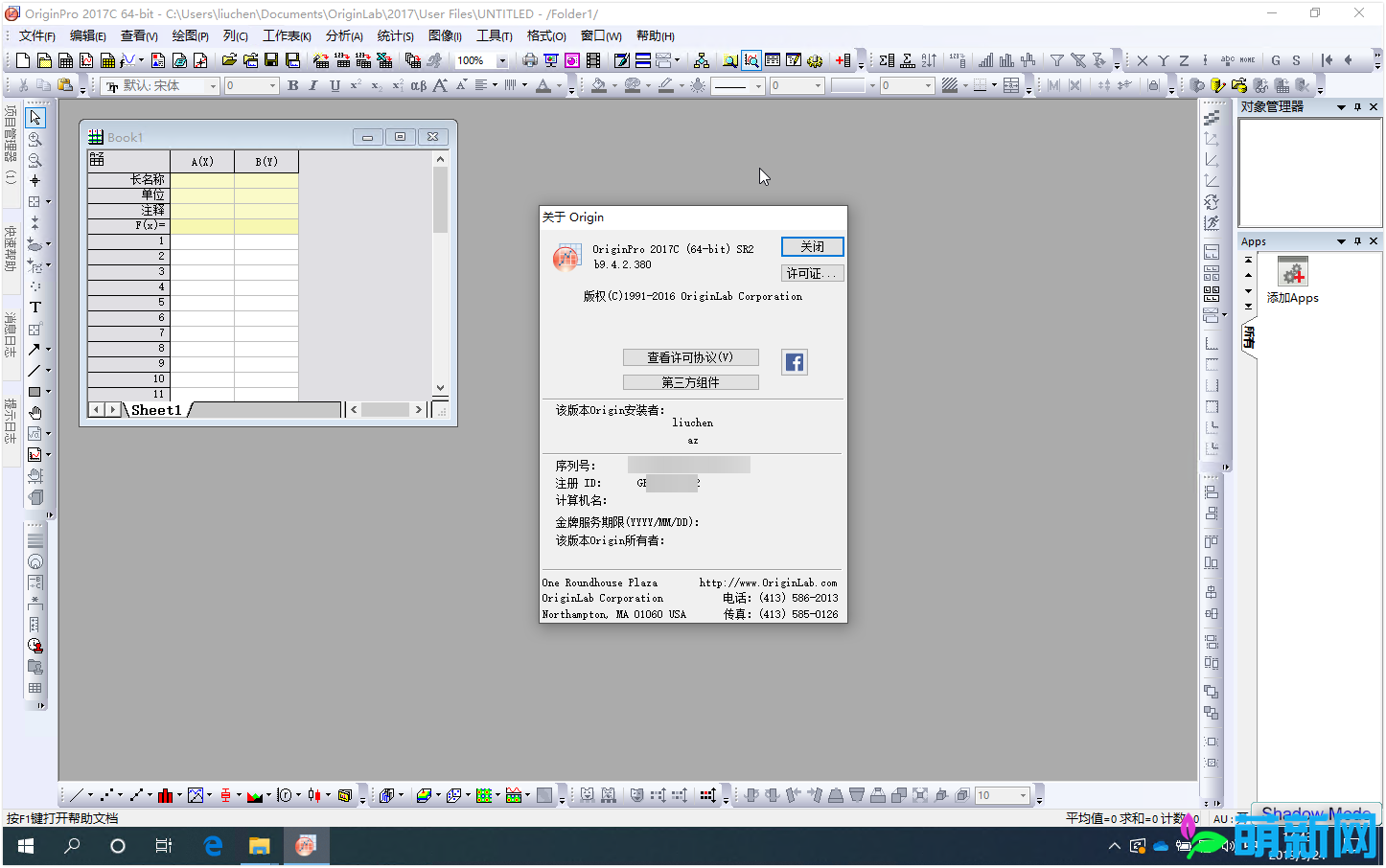The height and width of the screenshot is (868, 1386).
Task: Open the font name dropdown
Action: [214, 85]
